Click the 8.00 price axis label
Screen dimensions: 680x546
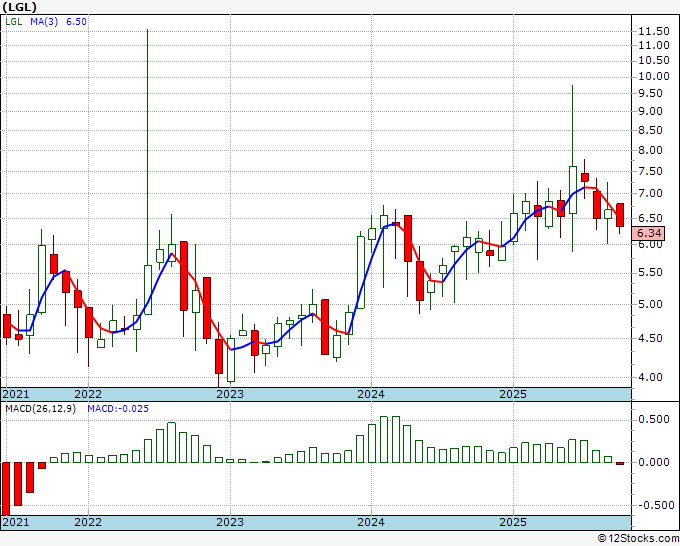click(x=650, y=150)
